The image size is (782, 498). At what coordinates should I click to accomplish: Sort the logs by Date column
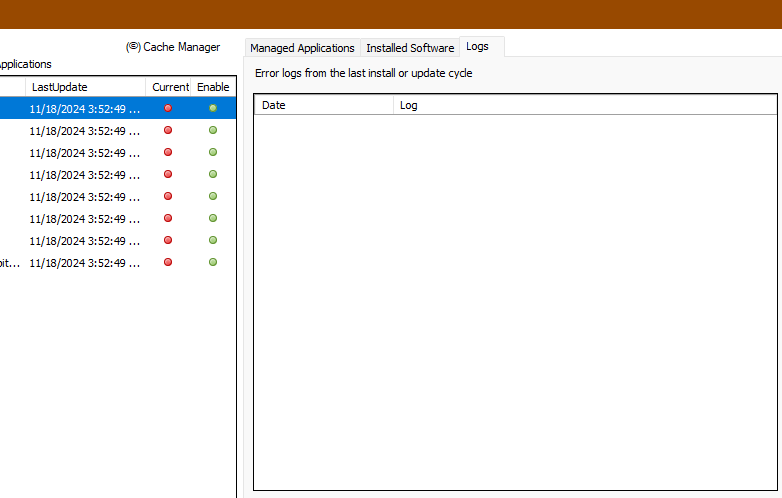pos(323,105)
